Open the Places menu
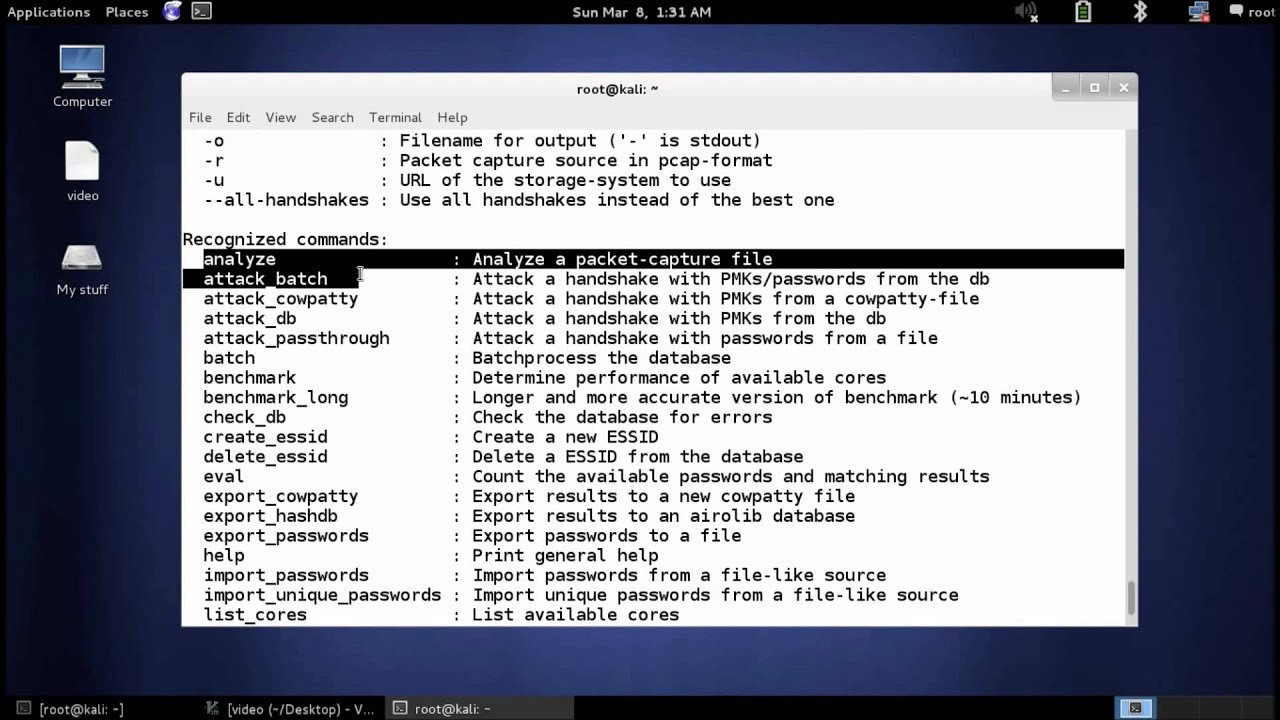This screenshot has height=720, width=1280. [127, 12]
